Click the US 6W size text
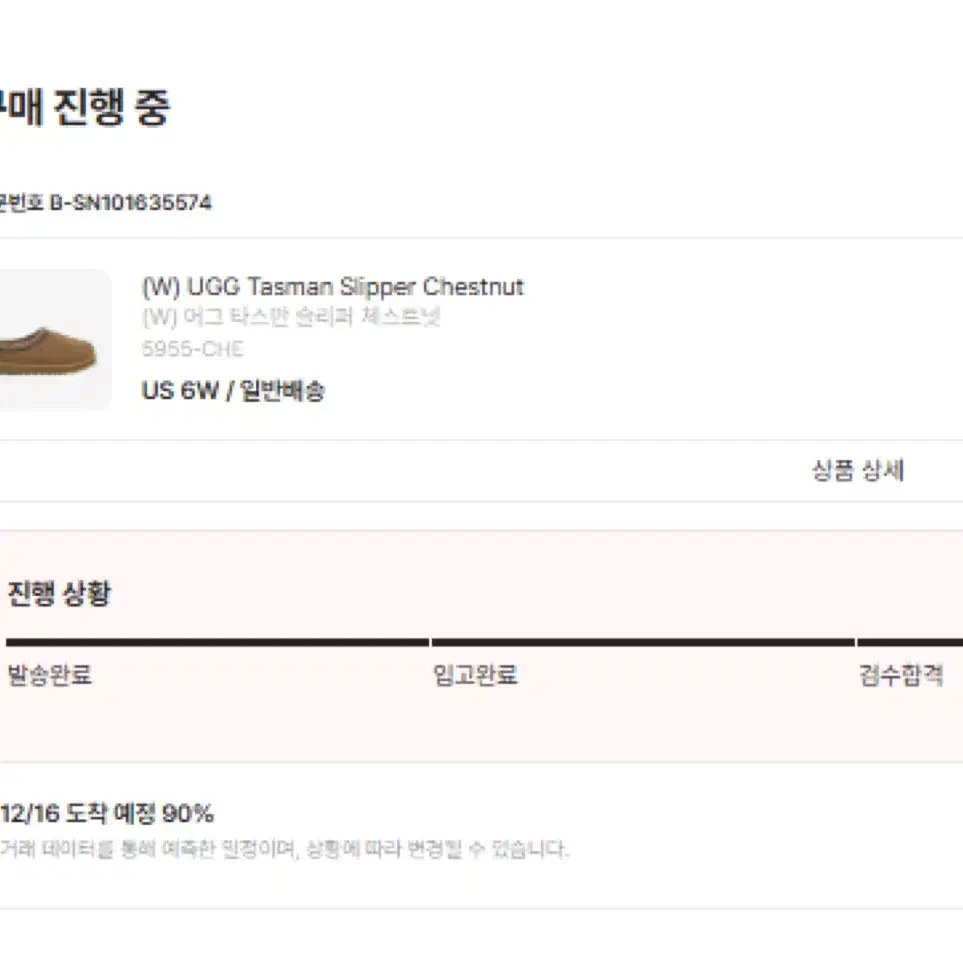The width and height of the screenshot is (963, 963). coord(180,391)
